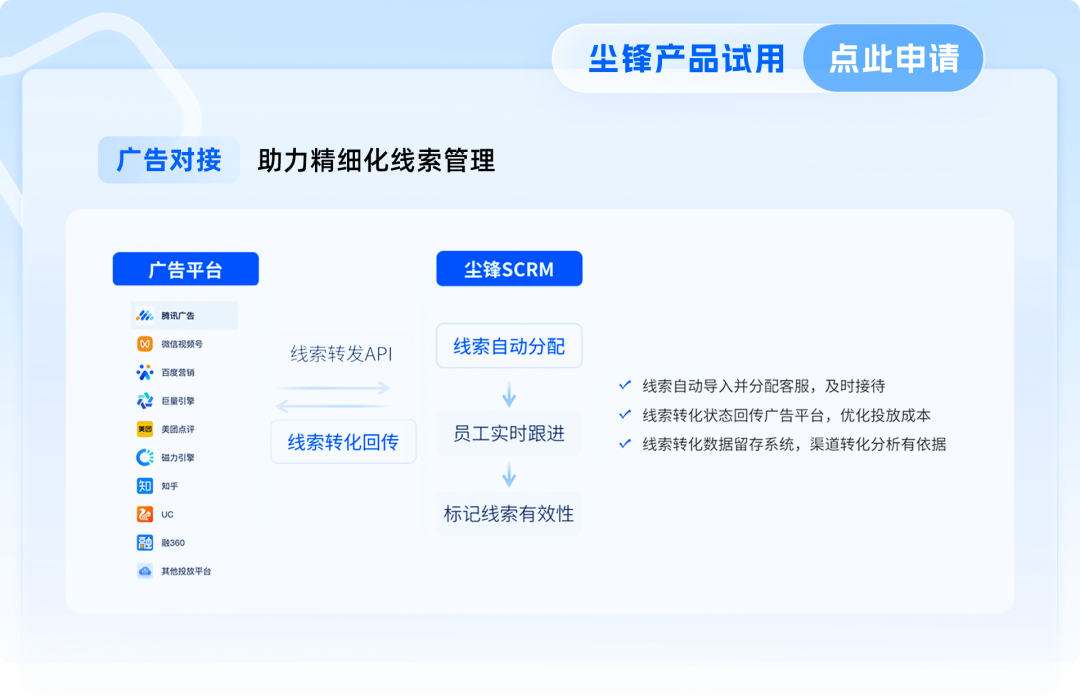Screen dimensions: 1080x698
Task: Click the text 线索转化状态回传广告平台，优化投放成本
Action: pos(787,415)
